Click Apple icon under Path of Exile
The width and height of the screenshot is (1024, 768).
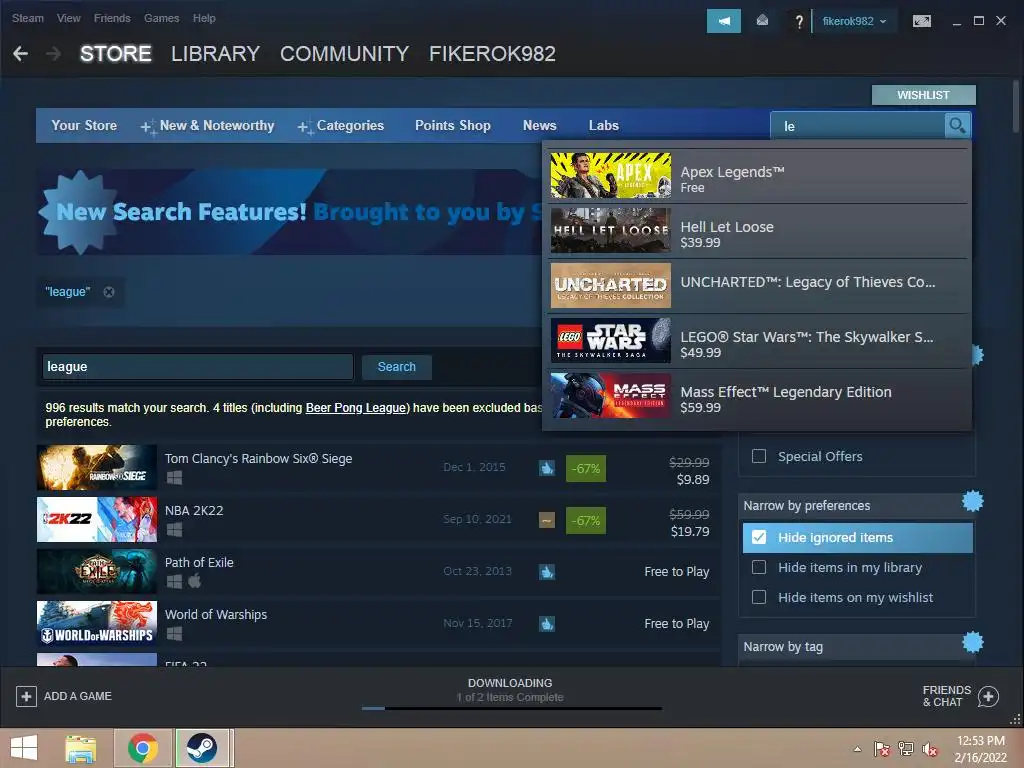click(x=195, y=581)
